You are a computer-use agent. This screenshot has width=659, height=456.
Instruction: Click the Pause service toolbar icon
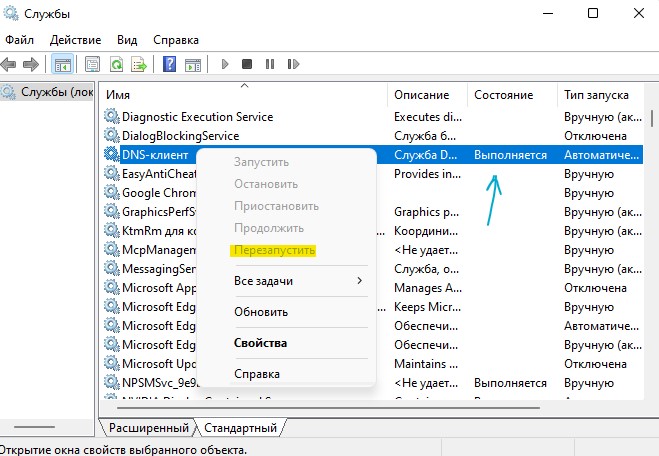270,64
